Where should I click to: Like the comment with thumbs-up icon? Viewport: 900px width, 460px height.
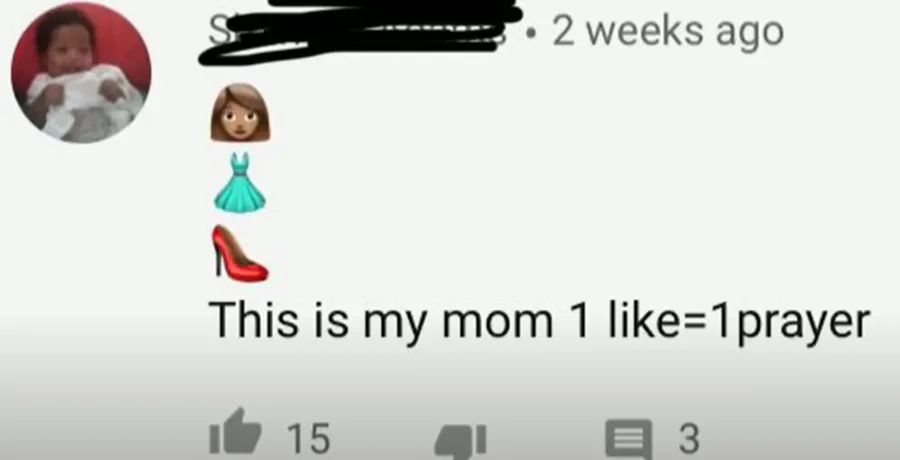[x=235, y=432]
